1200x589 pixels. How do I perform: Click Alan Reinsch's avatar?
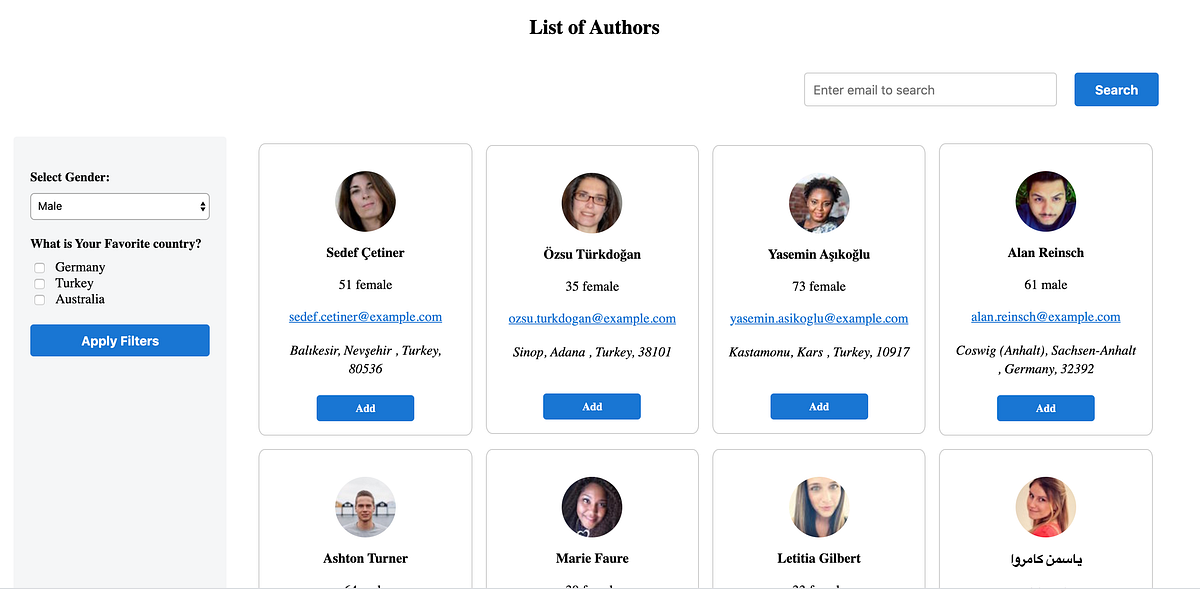1046,201
